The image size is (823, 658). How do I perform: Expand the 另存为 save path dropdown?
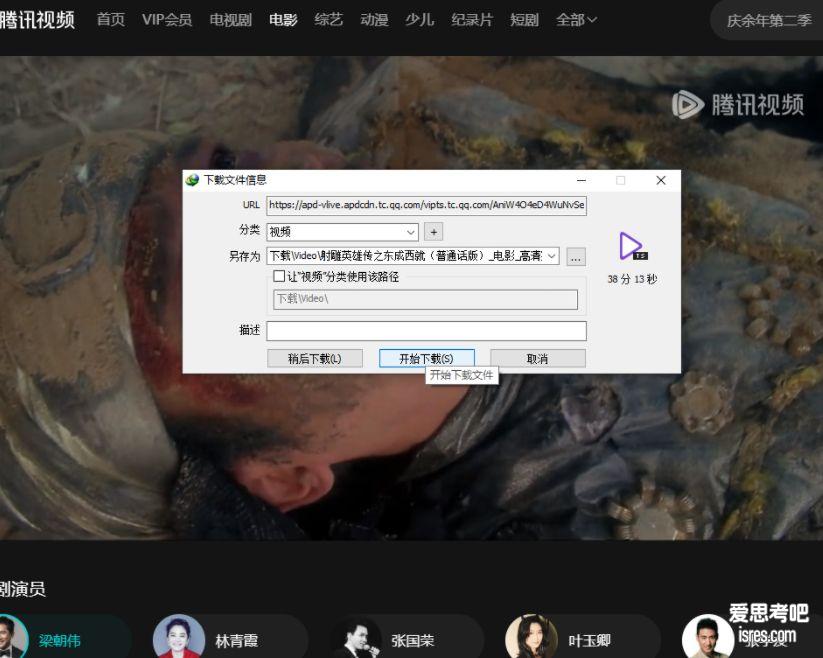[x=552, y=256]
